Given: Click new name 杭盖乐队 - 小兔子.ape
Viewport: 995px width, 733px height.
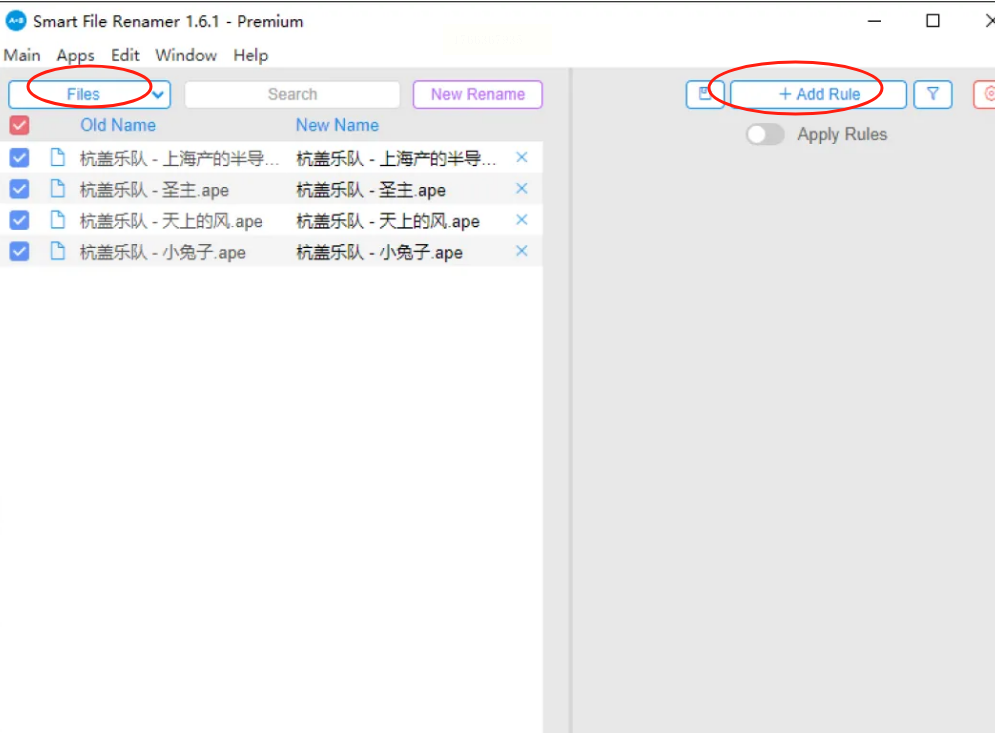Looking at the screenshot, I should click(x=379, y=252).
